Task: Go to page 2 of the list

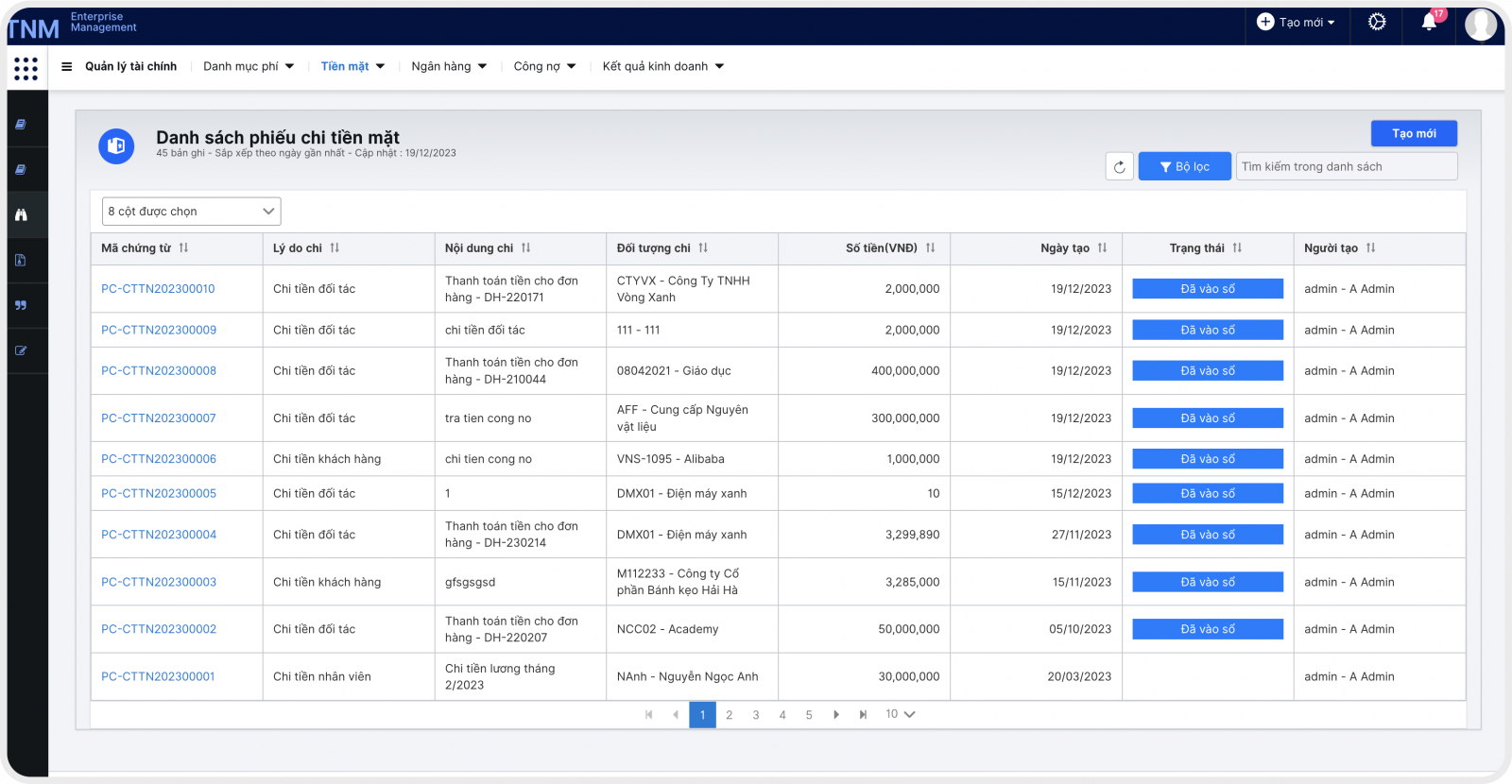Action: coord(730,715)
